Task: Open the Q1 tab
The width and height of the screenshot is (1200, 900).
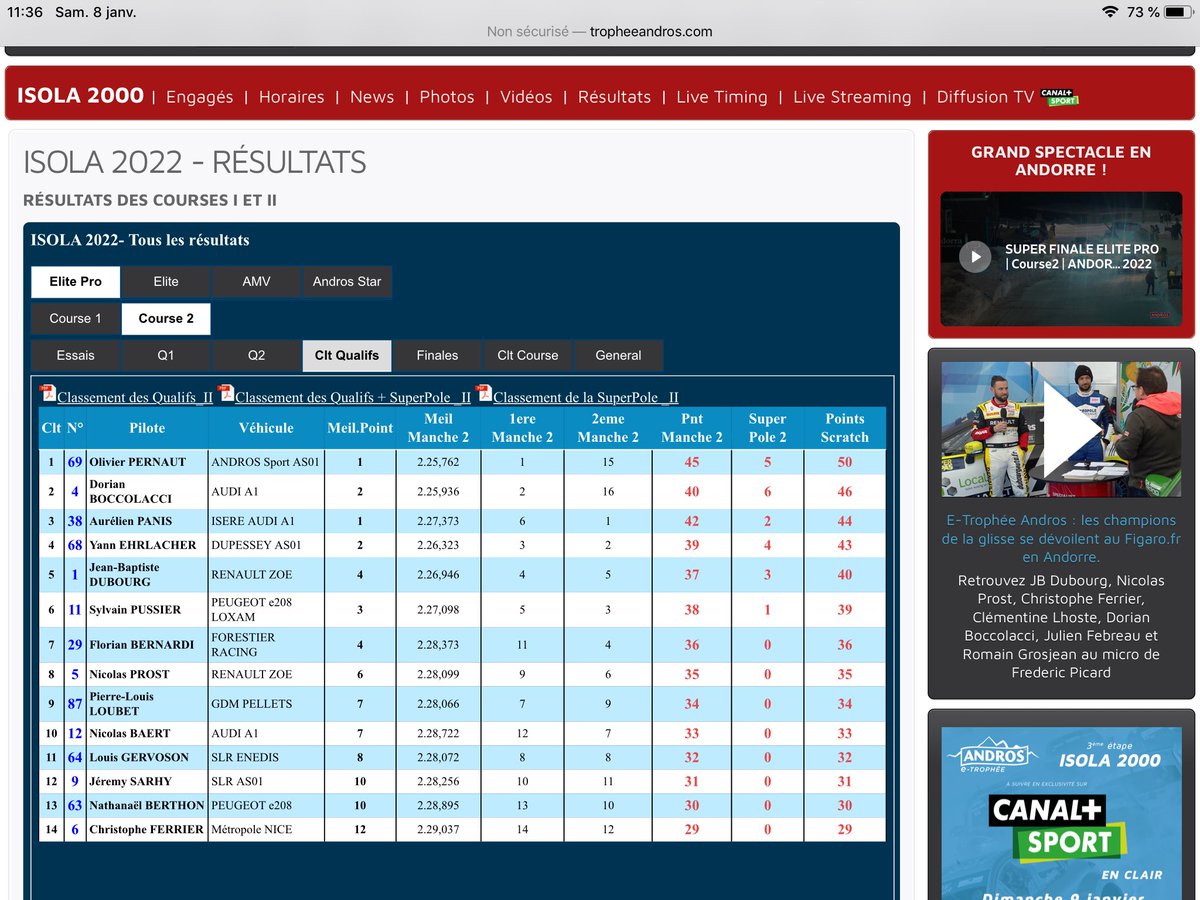Action: coord(166,355)
